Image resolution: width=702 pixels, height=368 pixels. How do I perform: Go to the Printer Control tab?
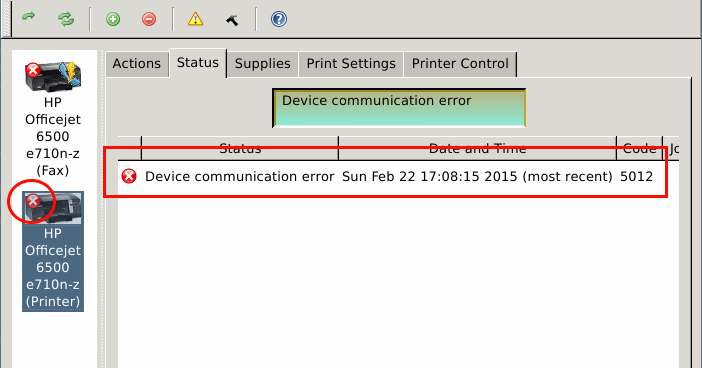click(x=460, y=64)
